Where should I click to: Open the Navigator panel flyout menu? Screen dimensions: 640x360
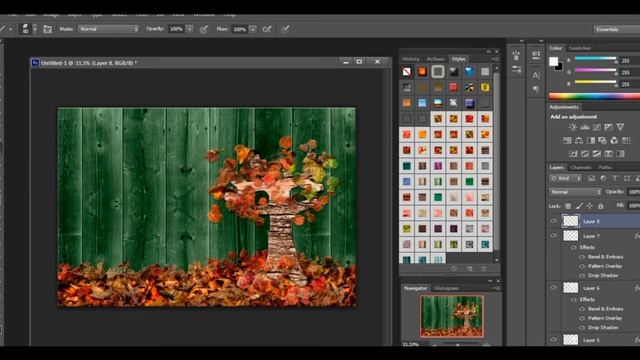(x=496, y=288)
